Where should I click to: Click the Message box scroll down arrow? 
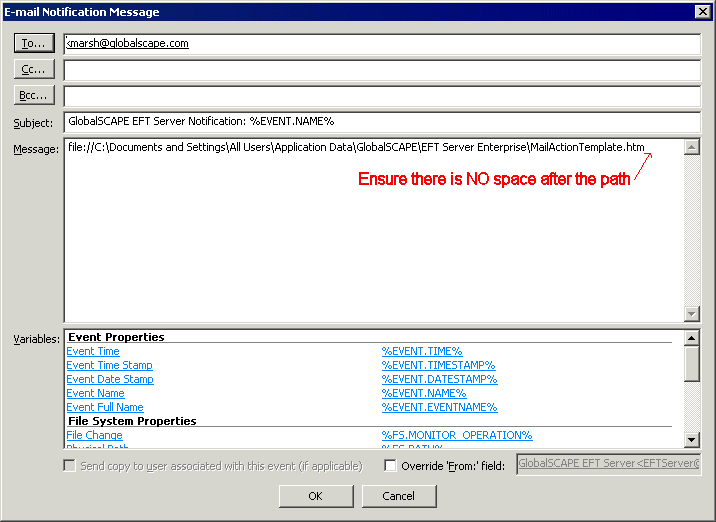(691, 313)
